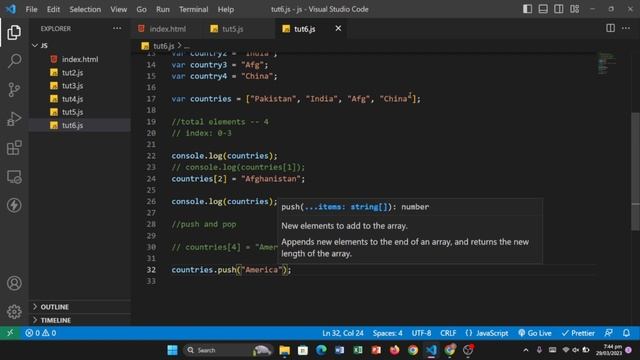Open the Windows Start button

click(x=172, y=350)
